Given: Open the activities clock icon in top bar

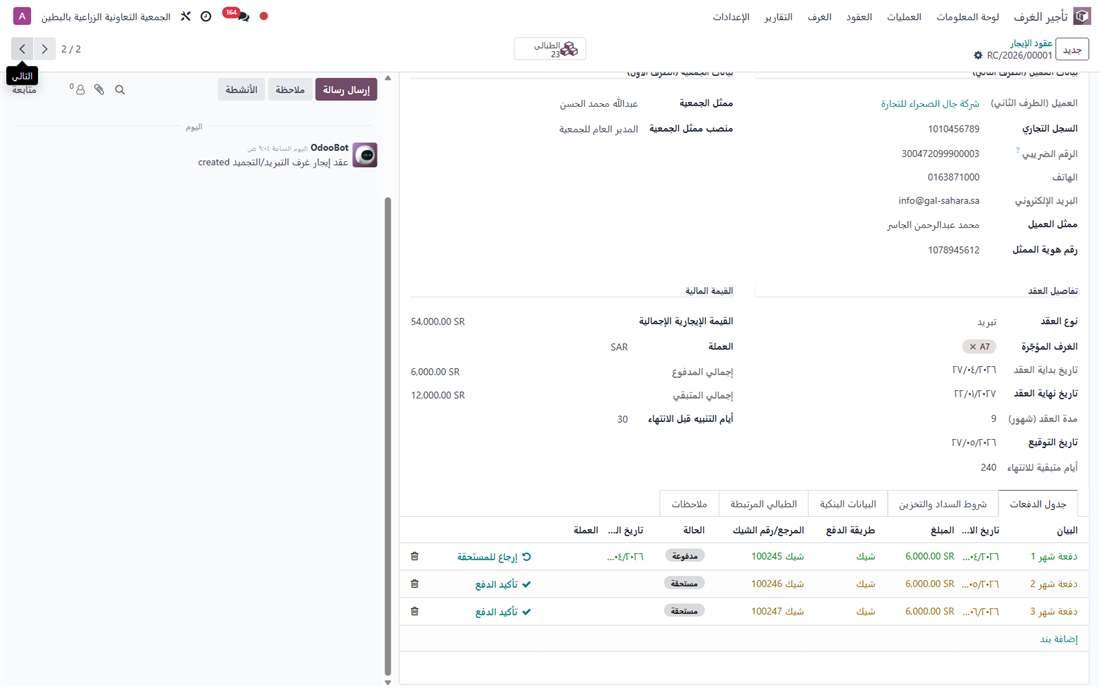Looking at the screenshot, I should tap(206, 16).
